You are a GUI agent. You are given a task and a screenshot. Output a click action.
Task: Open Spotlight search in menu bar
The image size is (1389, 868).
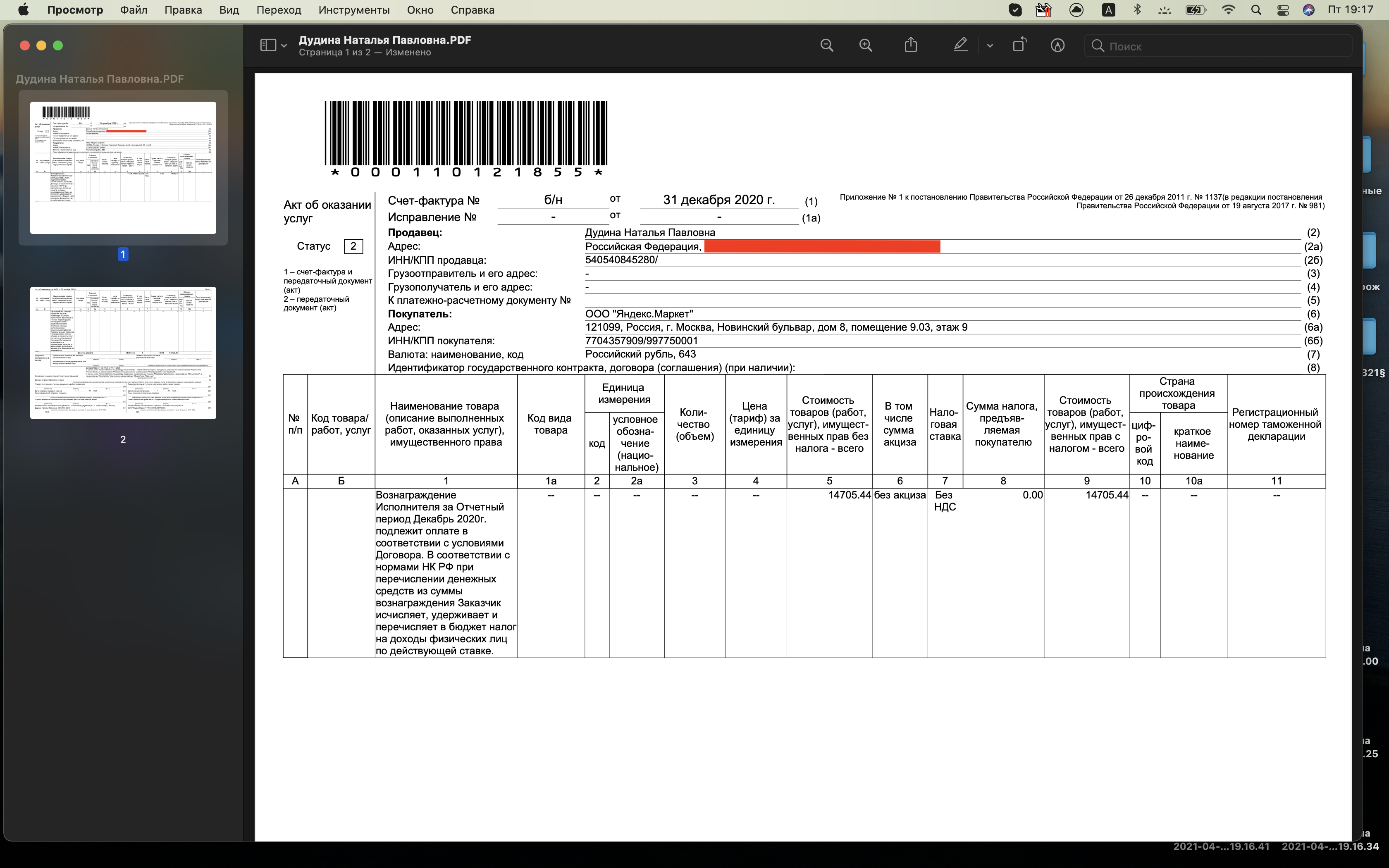pos(1256,10)
